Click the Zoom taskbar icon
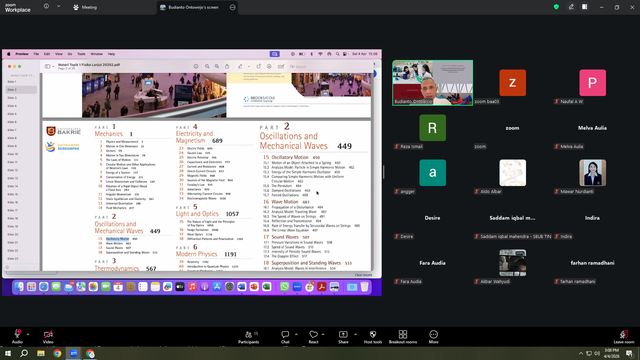The image size is (640, 360). coord(74,353)
